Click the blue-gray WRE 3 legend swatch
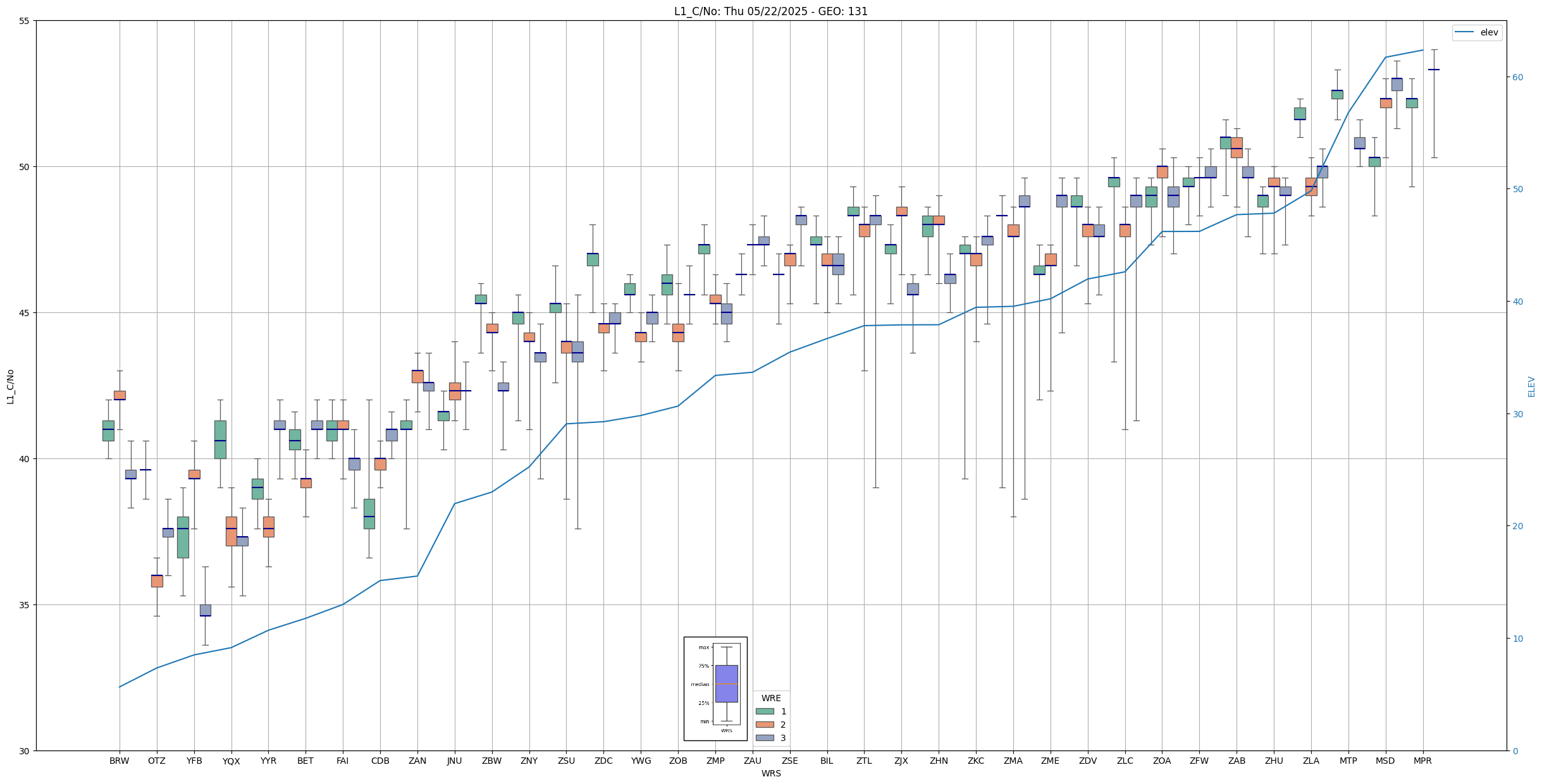Viewport: 1542px width, 784px height. pyautogui.click(x=765, y=738)
